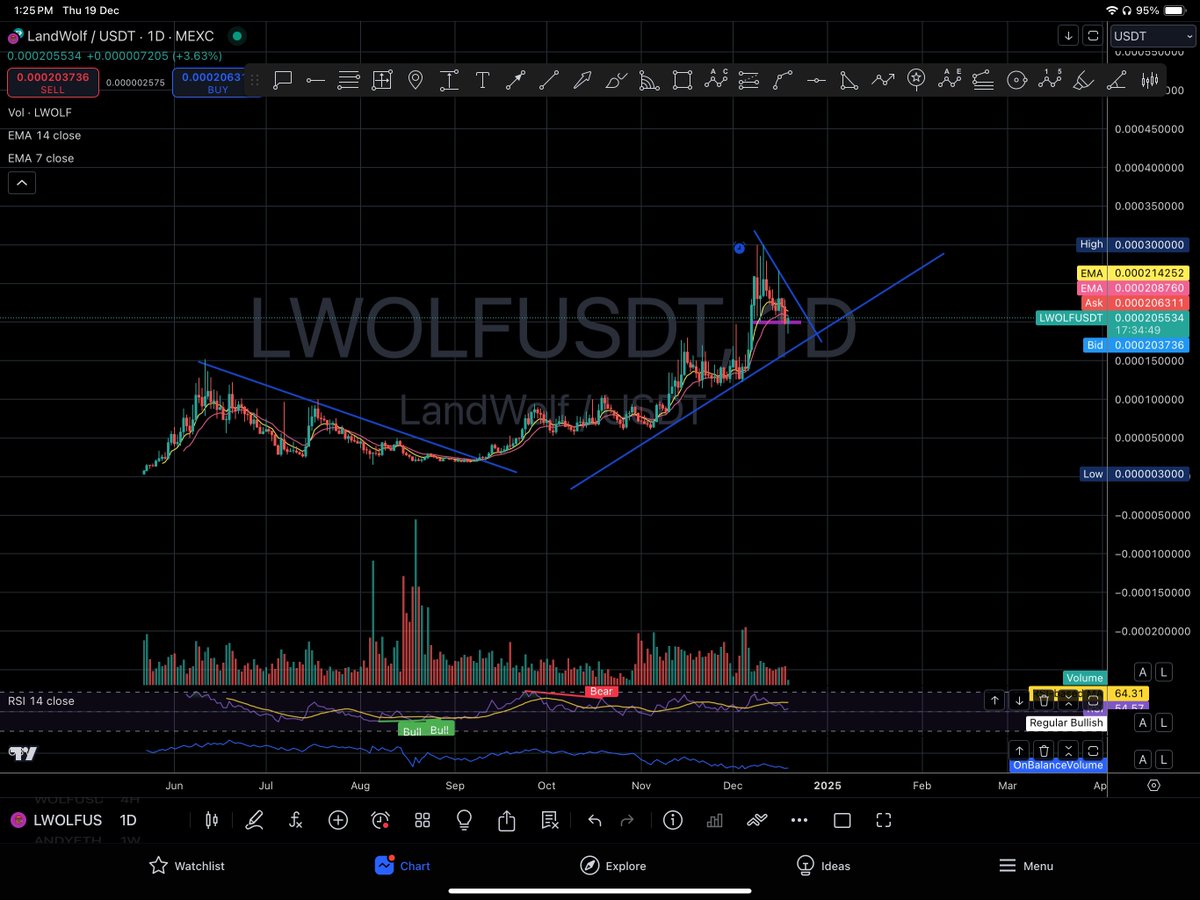The image size is (1200, 900).
Task: Select the eraser tool in drawing toolbar
Action: 1083,80
